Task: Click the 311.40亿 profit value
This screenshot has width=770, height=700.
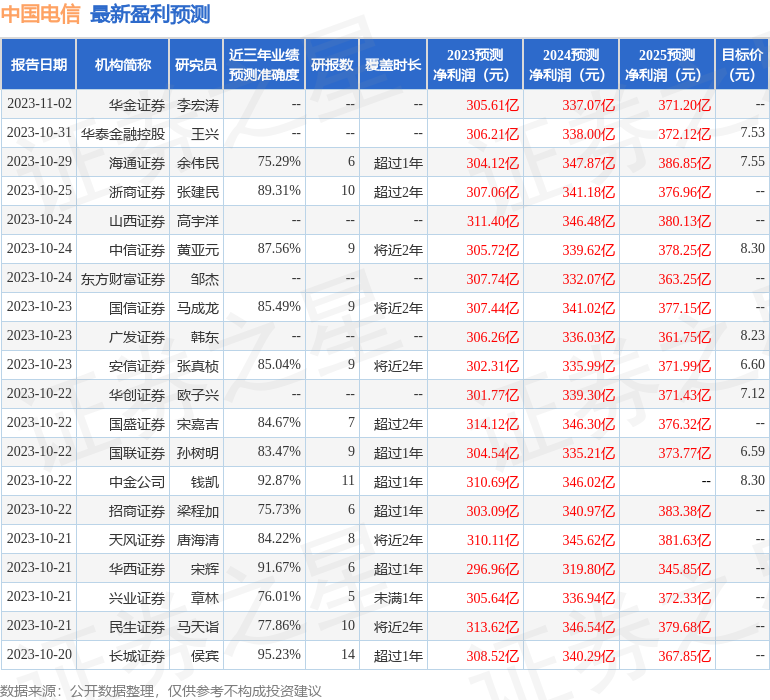Action: [x=493, y=221]
